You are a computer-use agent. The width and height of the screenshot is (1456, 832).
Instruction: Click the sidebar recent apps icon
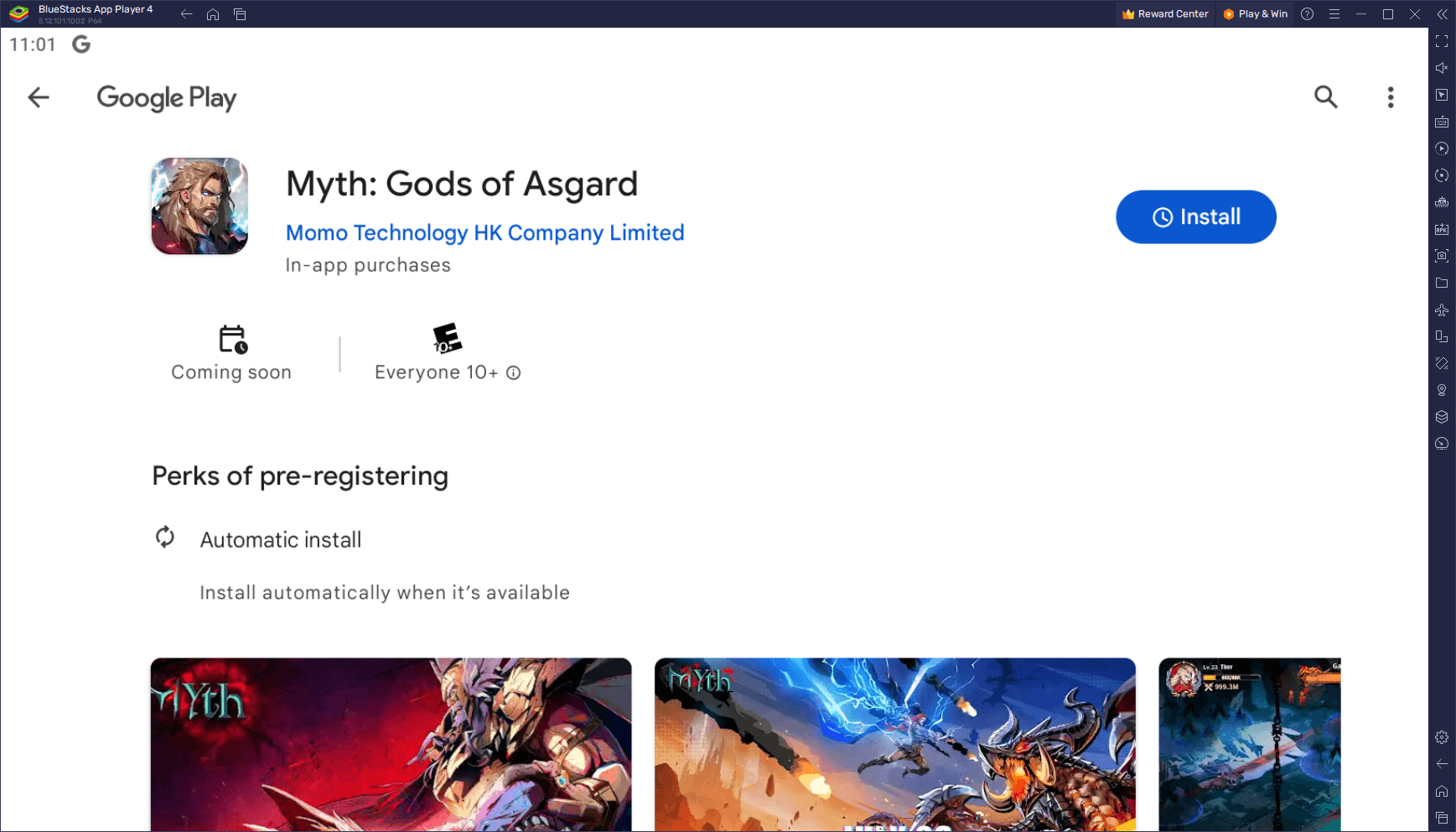[1442, 818]
